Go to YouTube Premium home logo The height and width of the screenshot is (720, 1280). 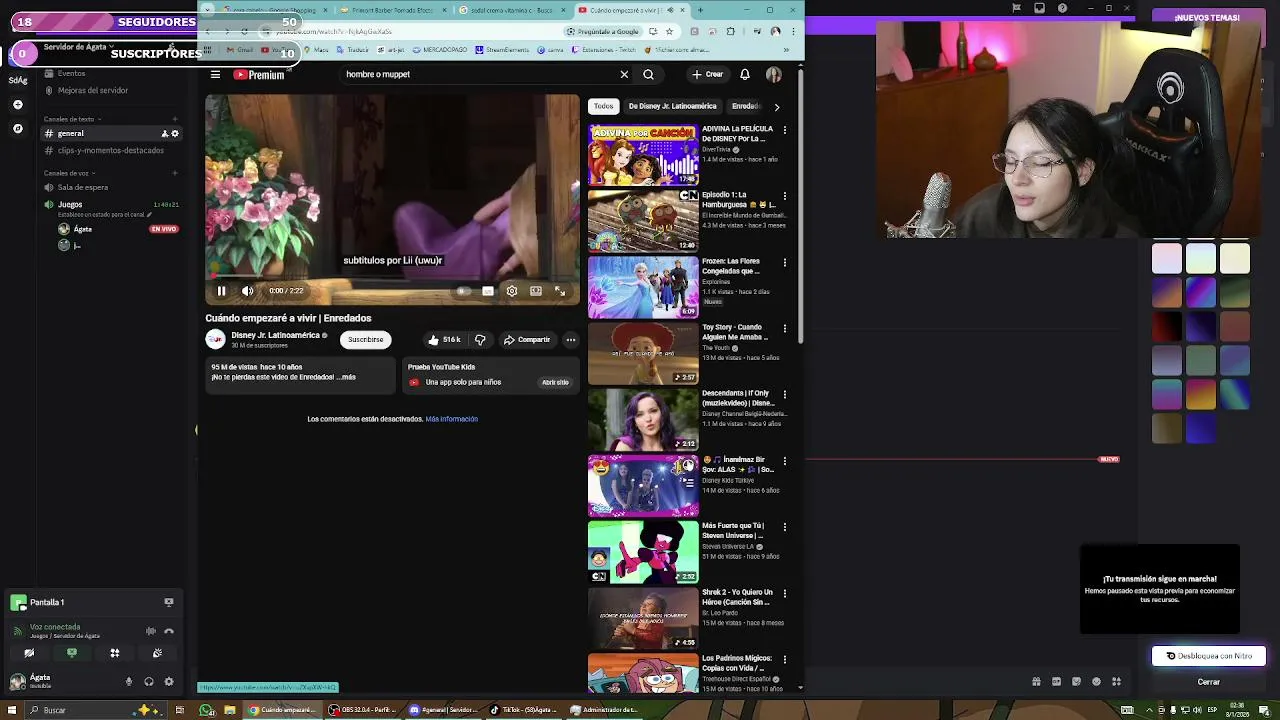(259, 74)
